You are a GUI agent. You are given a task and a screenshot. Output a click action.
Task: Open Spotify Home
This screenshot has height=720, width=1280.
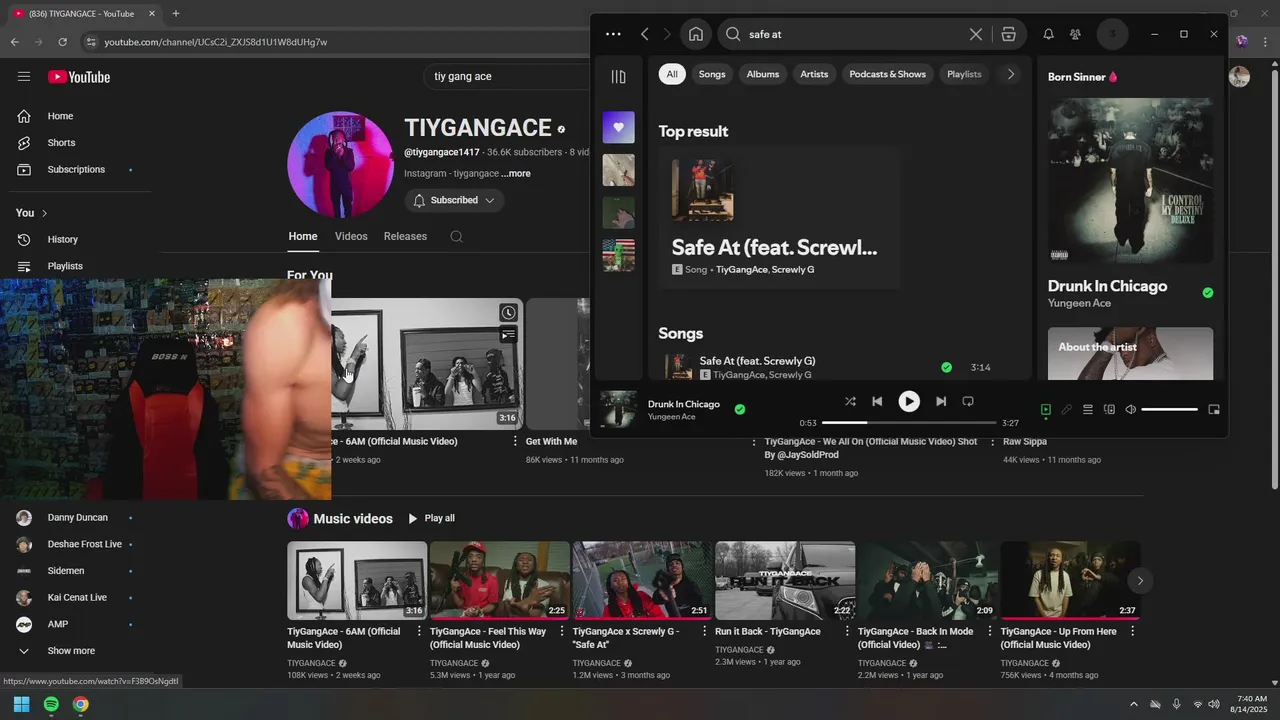coord(696,34)
